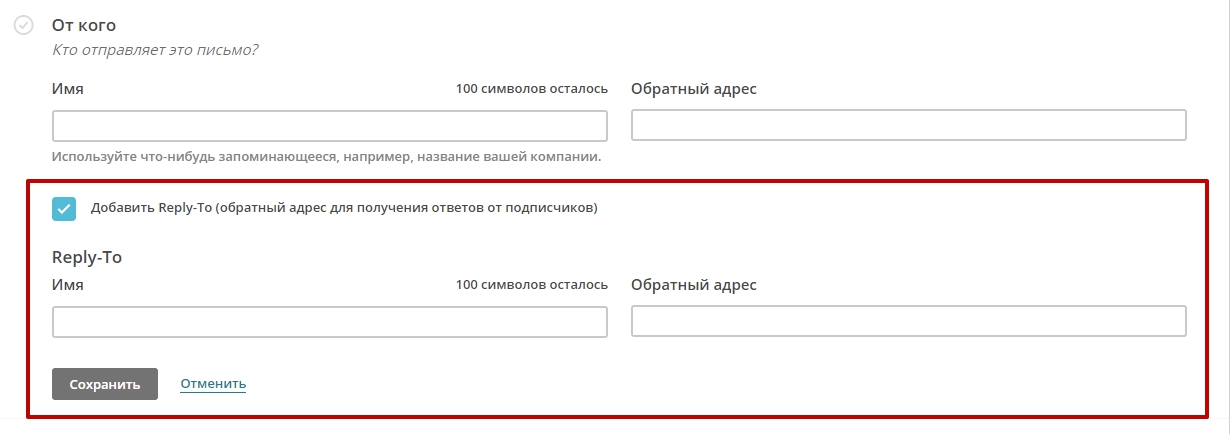Click the subtitle Кто отправляет это письмо?

[154, 49]
